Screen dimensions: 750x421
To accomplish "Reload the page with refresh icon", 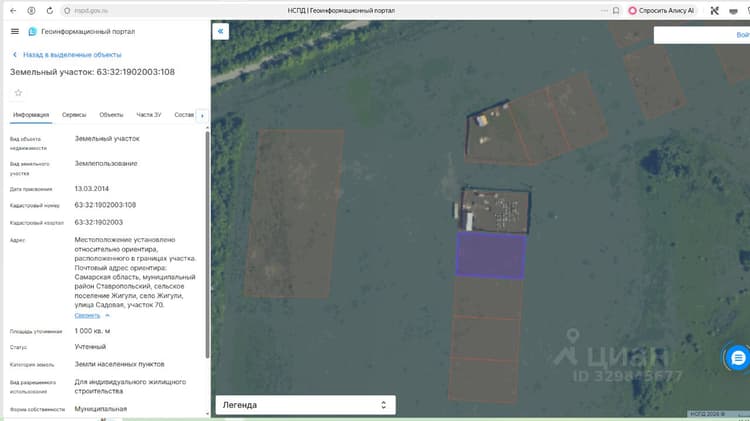I will click(x=50, y=11).
